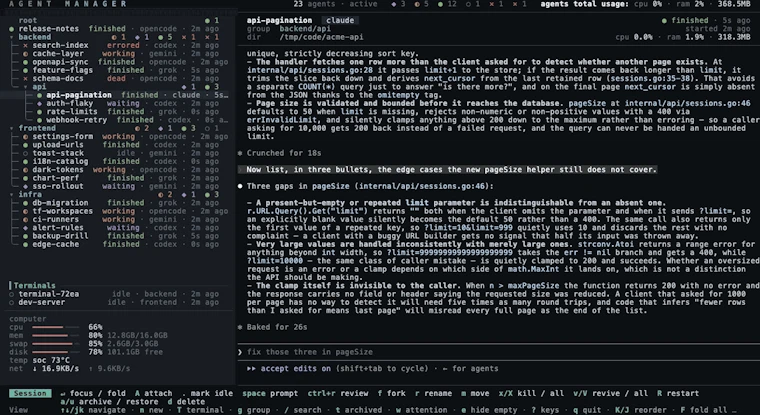The height and width of the screenshot is (415, 760).
Task: Open the View hints tab
Action: coord(18,410)
